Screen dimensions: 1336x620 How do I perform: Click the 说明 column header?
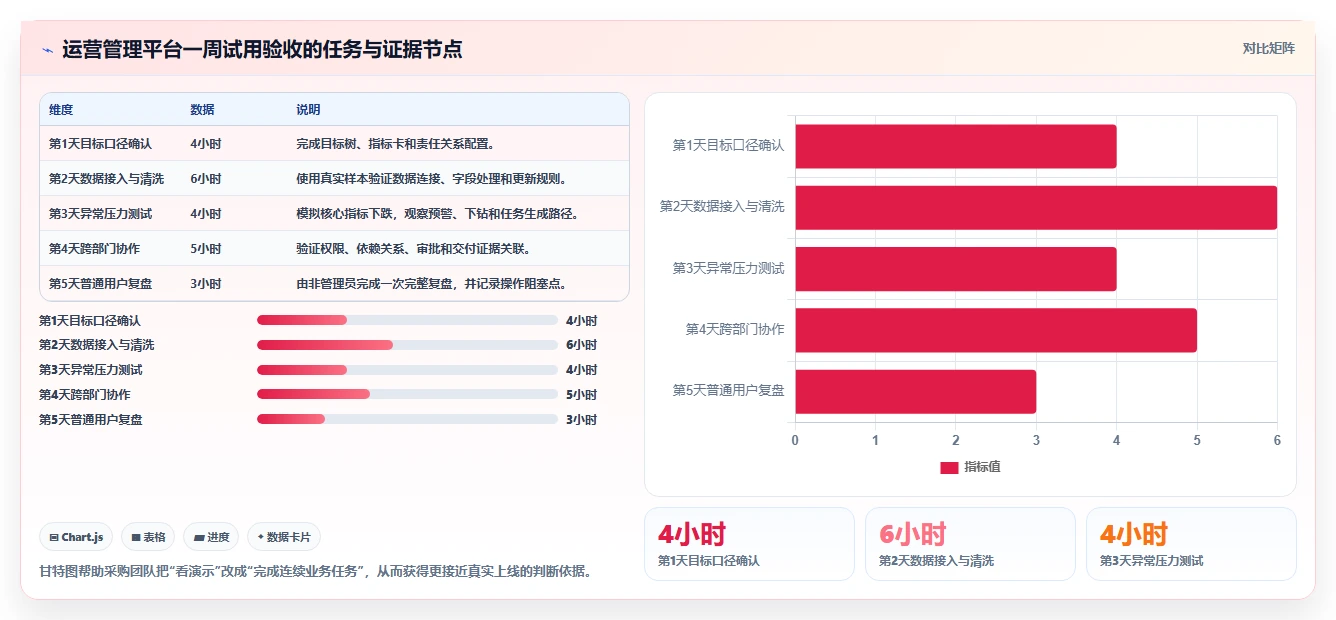click(x=308, y=110)
